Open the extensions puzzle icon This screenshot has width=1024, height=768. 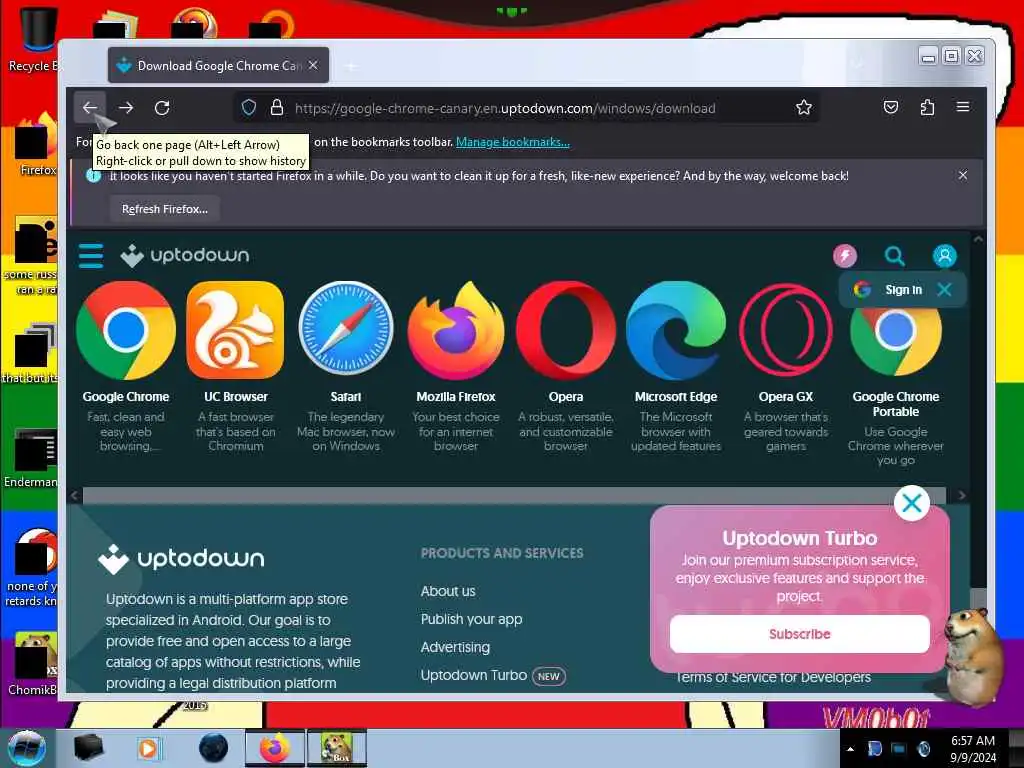point(927,107)
